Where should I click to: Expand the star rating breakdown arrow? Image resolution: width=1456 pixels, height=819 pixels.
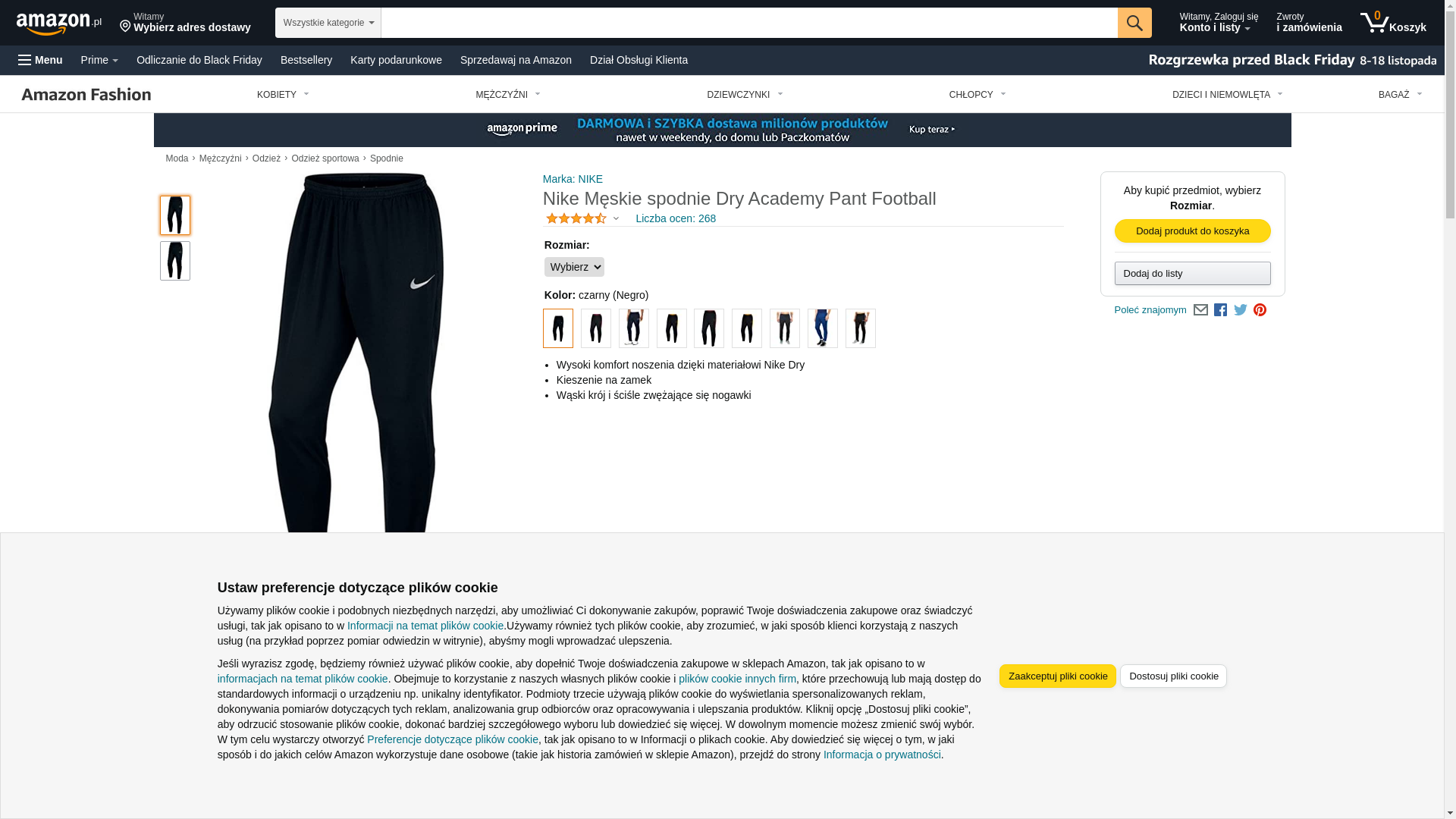(616, 219)
